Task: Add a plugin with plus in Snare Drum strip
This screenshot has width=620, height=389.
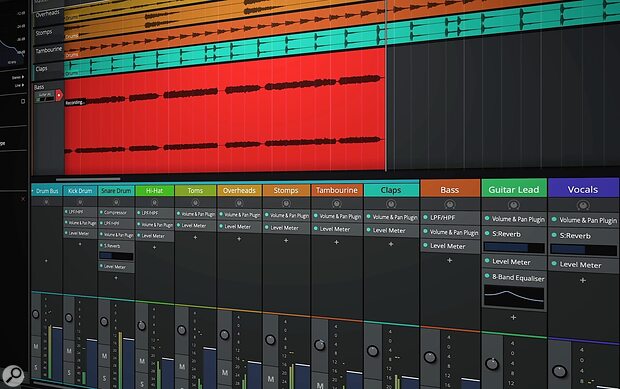Action: coord(116,278)
